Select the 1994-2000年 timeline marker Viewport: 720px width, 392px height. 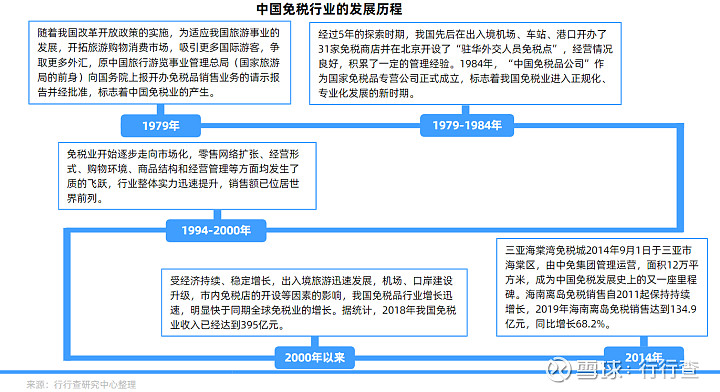tap(216, 230)
